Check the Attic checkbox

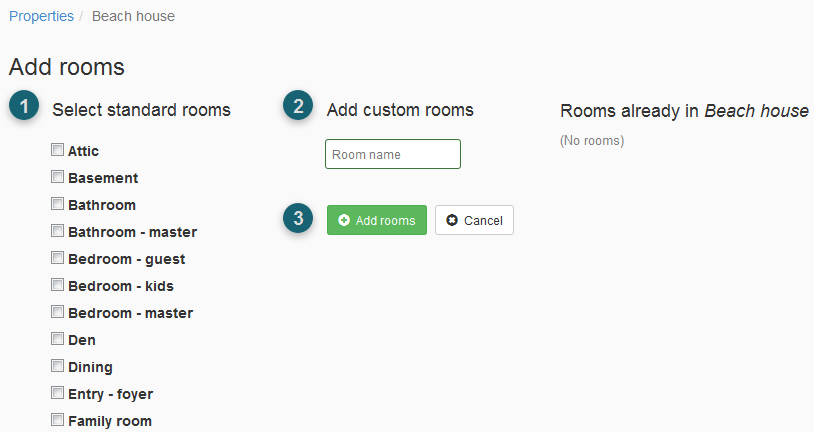[x=57, y=150]
